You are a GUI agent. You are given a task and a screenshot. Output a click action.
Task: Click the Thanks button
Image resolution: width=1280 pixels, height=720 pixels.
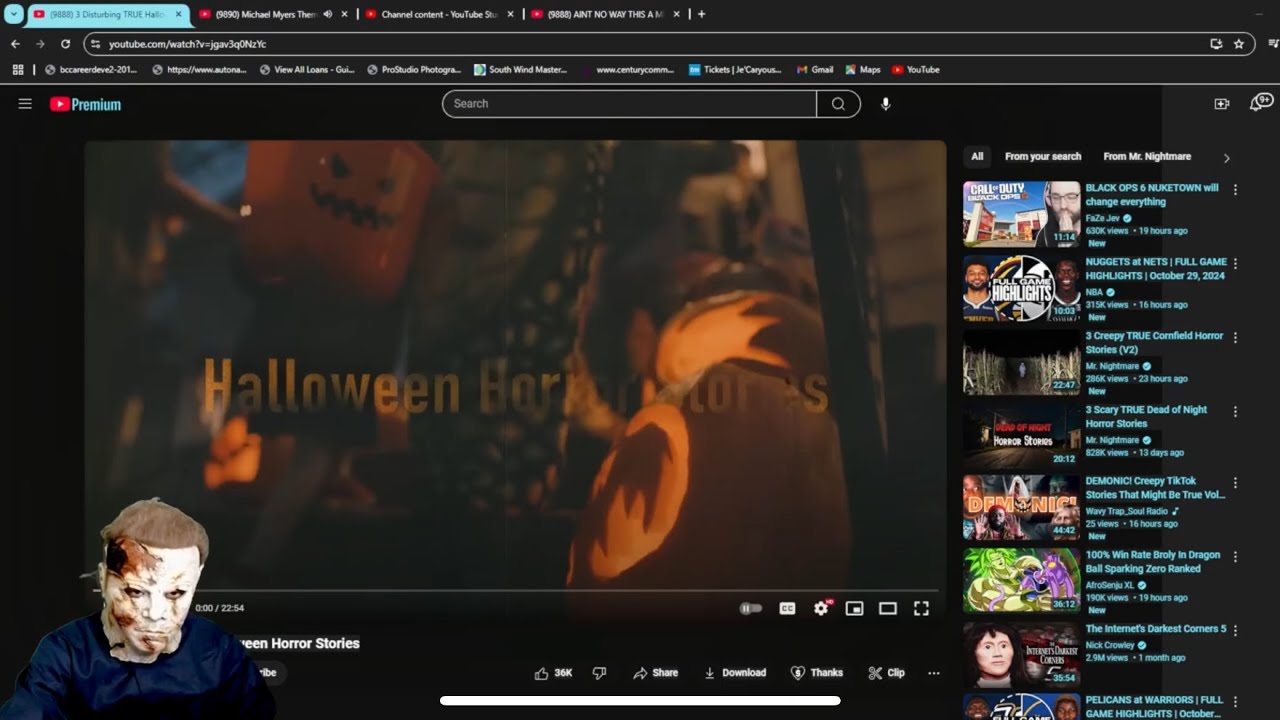pos(817,673)
